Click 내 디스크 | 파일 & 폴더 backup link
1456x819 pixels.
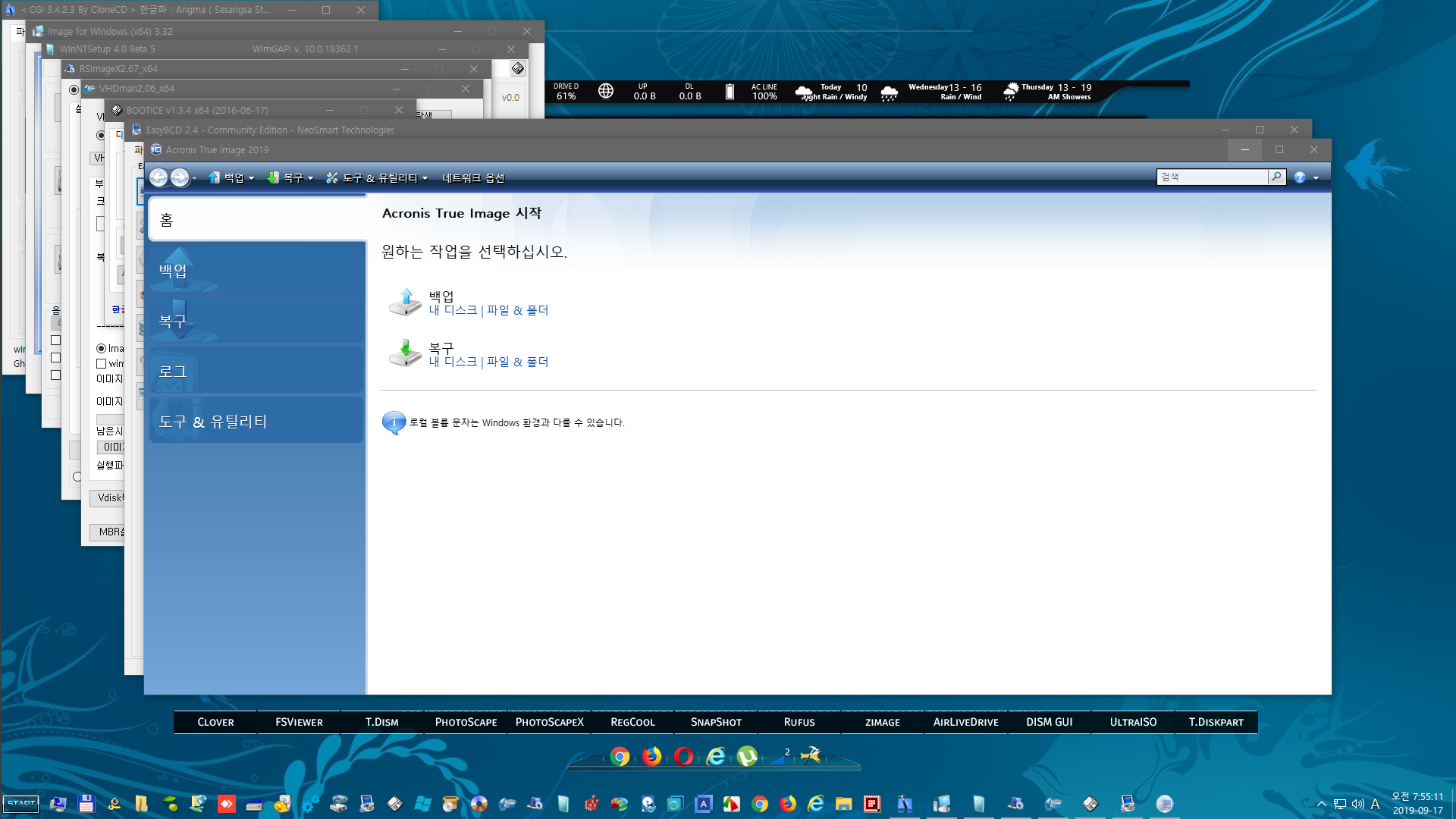click(x=488, y=309)
